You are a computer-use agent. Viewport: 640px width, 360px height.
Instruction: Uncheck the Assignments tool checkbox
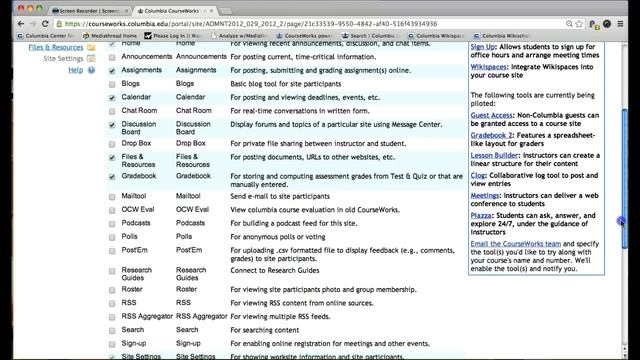[x=112, y=71]
